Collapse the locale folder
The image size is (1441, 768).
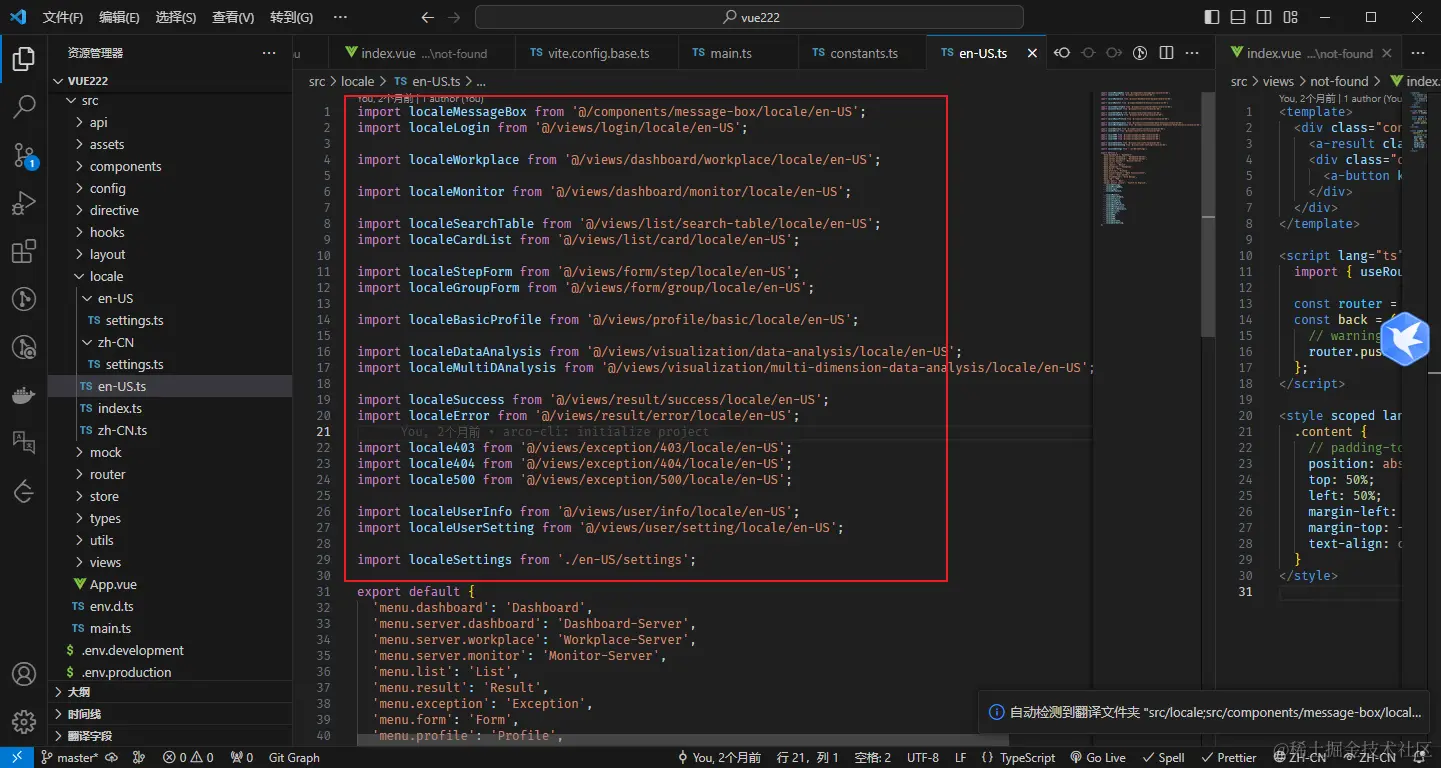171,276
